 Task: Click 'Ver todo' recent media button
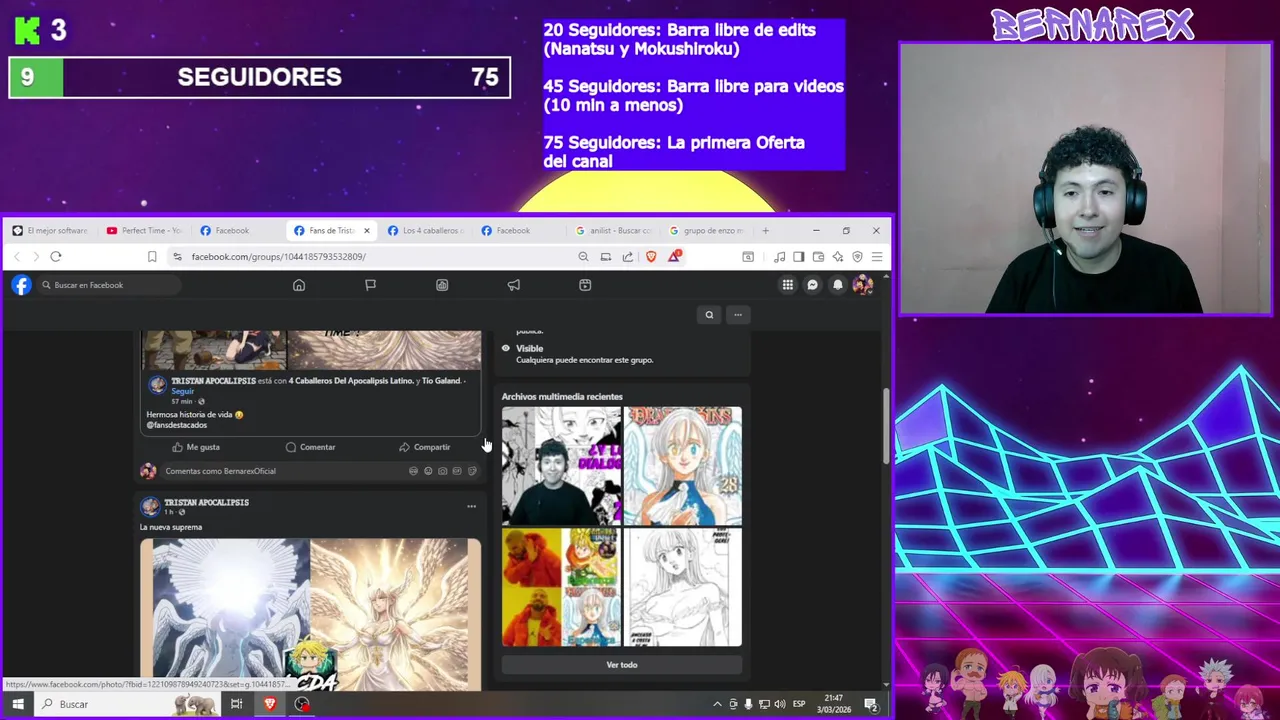[622, 665]
